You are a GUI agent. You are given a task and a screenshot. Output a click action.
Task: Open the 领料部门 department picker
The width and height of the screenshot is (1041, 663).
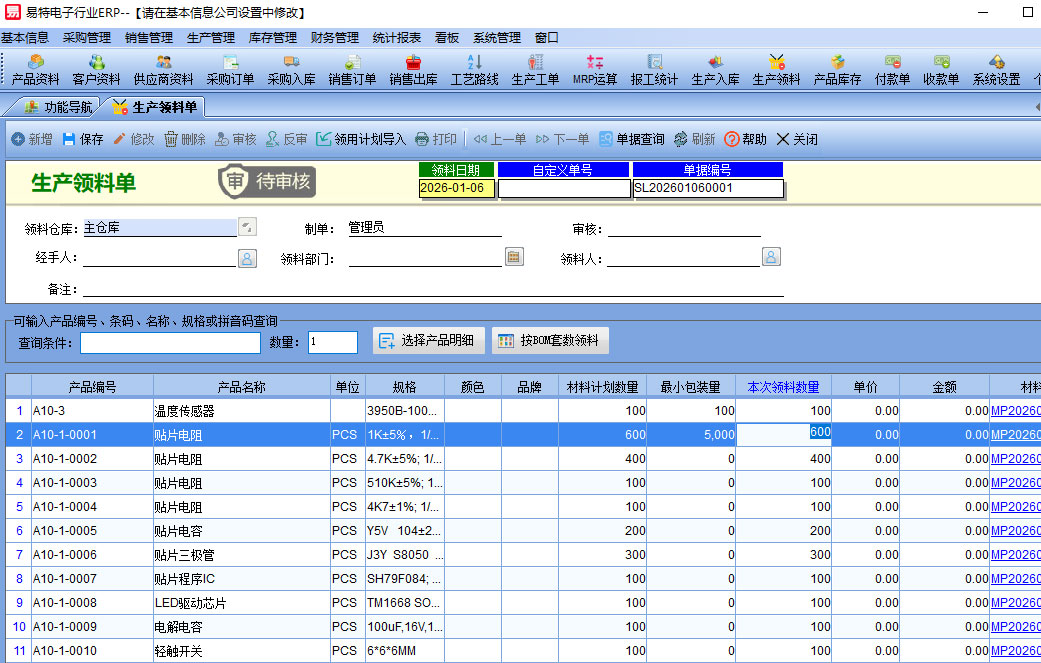point(513,257)
